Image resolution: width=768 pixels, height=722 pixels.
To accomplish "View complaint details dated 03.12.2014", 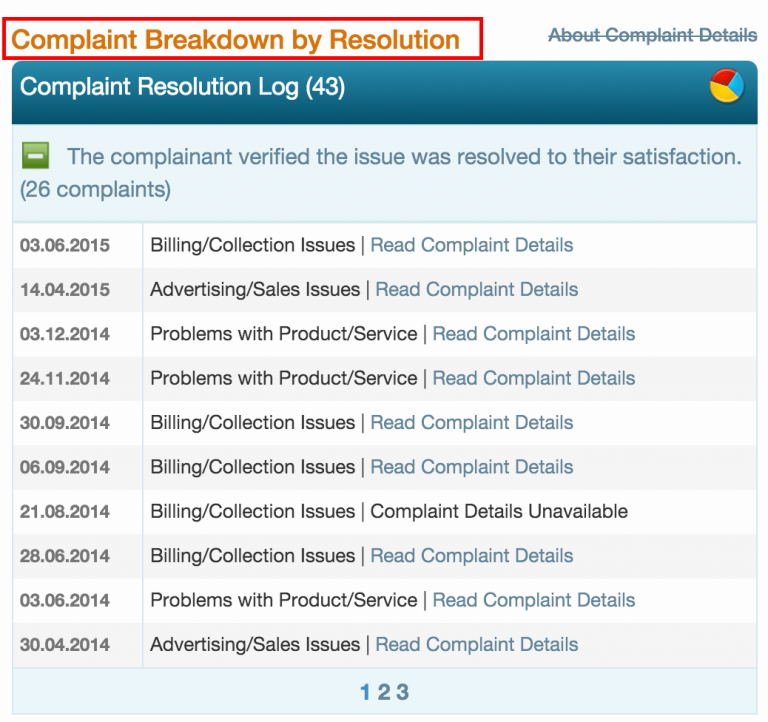I will click(533, 334).
